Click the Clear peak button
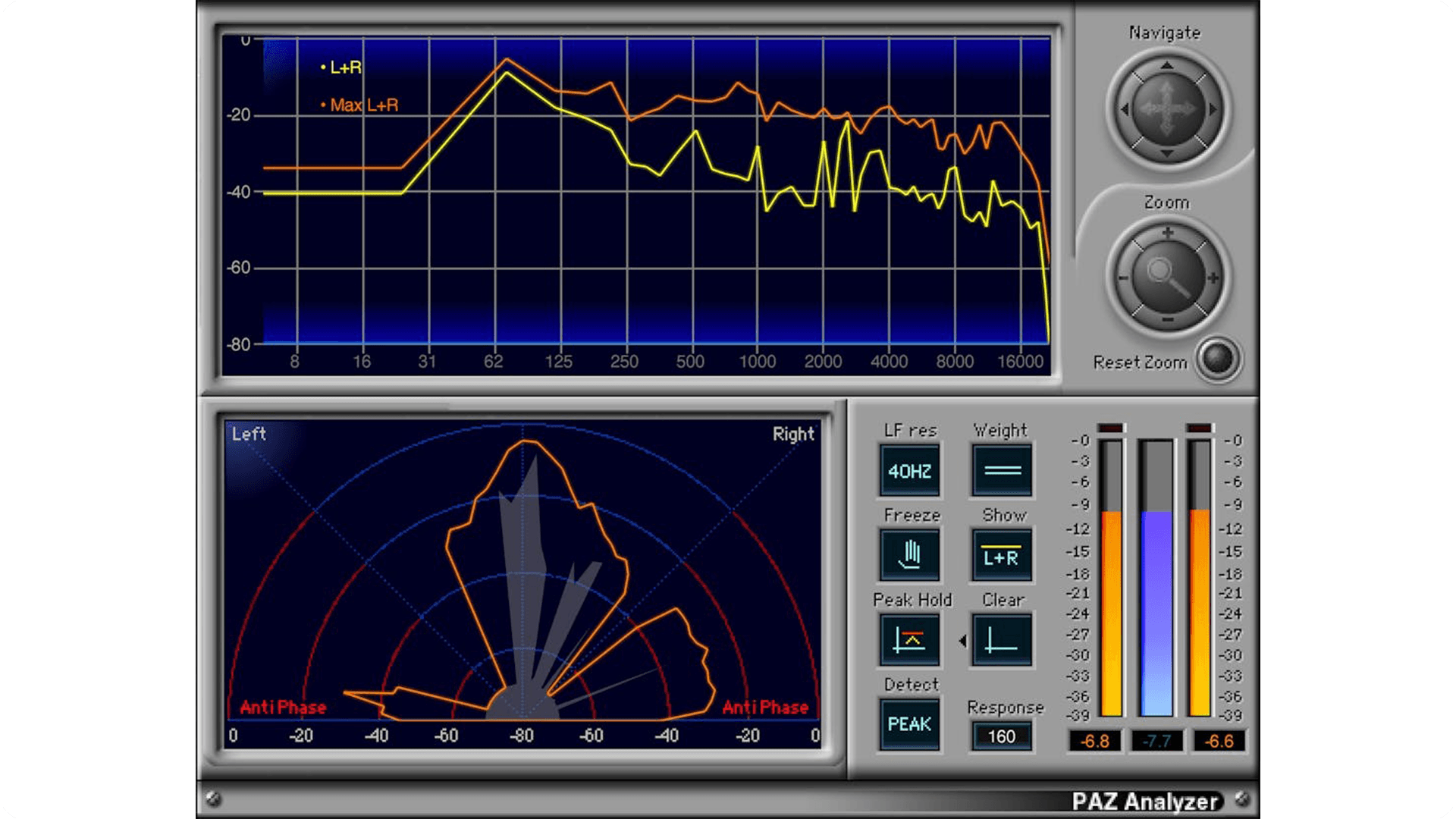This screenshot has width=1456, height=819. (1002, 641)
